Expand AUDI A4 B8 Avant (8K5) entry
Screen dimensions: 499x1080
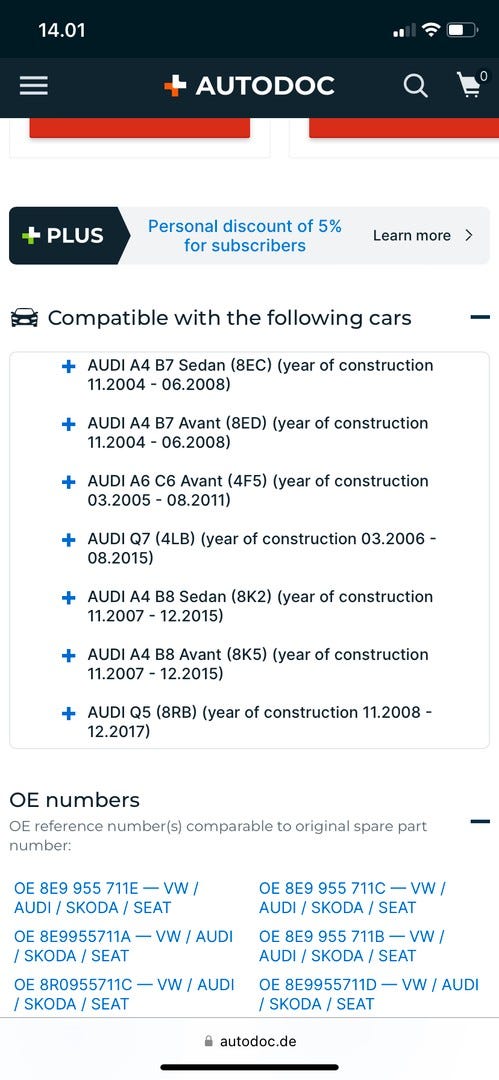click(68, 656)
